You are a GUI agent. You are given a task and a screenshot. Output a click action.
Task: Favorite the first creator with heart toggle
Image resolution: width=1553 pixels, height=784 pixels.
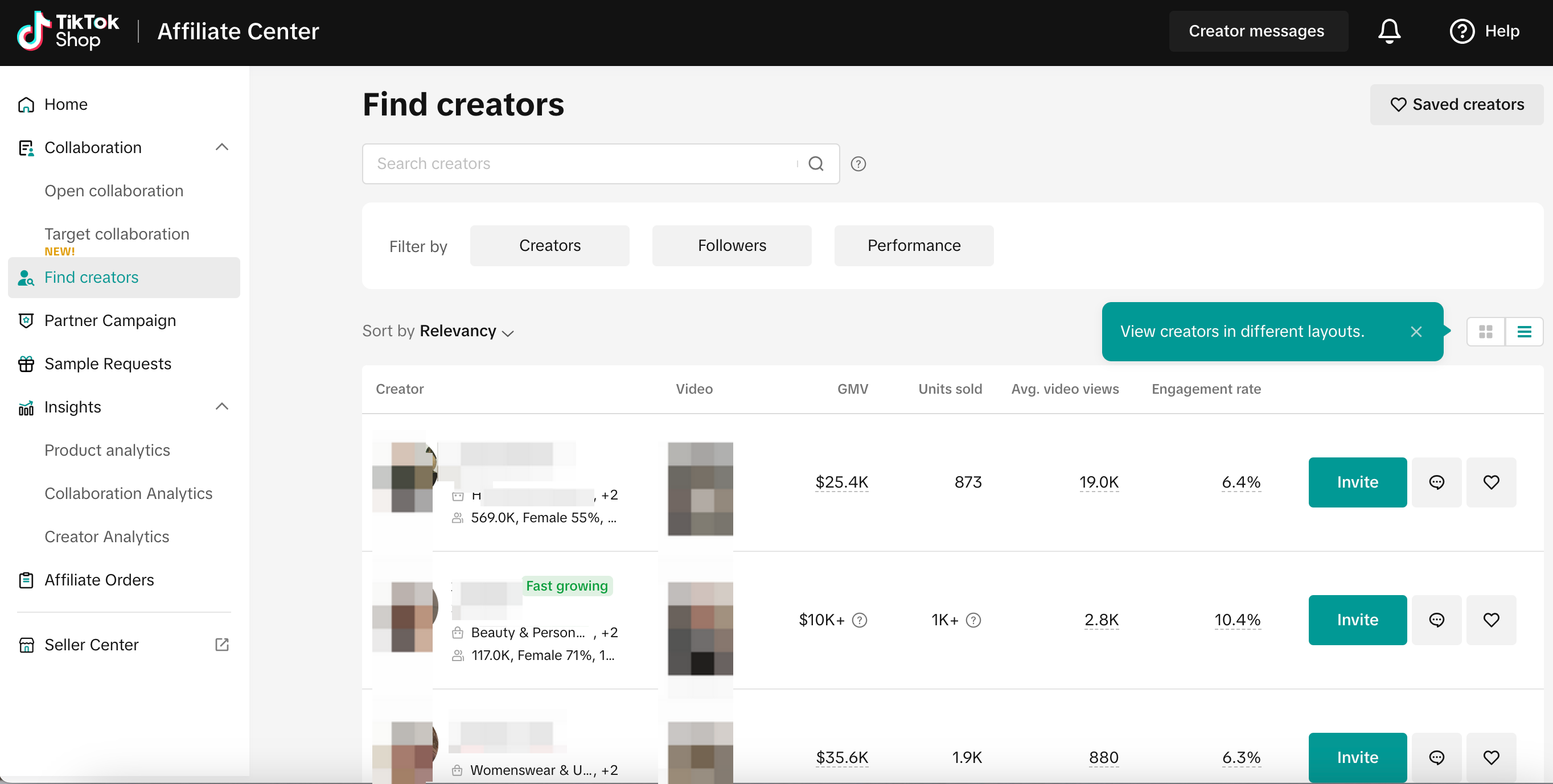coord(1491,482)
